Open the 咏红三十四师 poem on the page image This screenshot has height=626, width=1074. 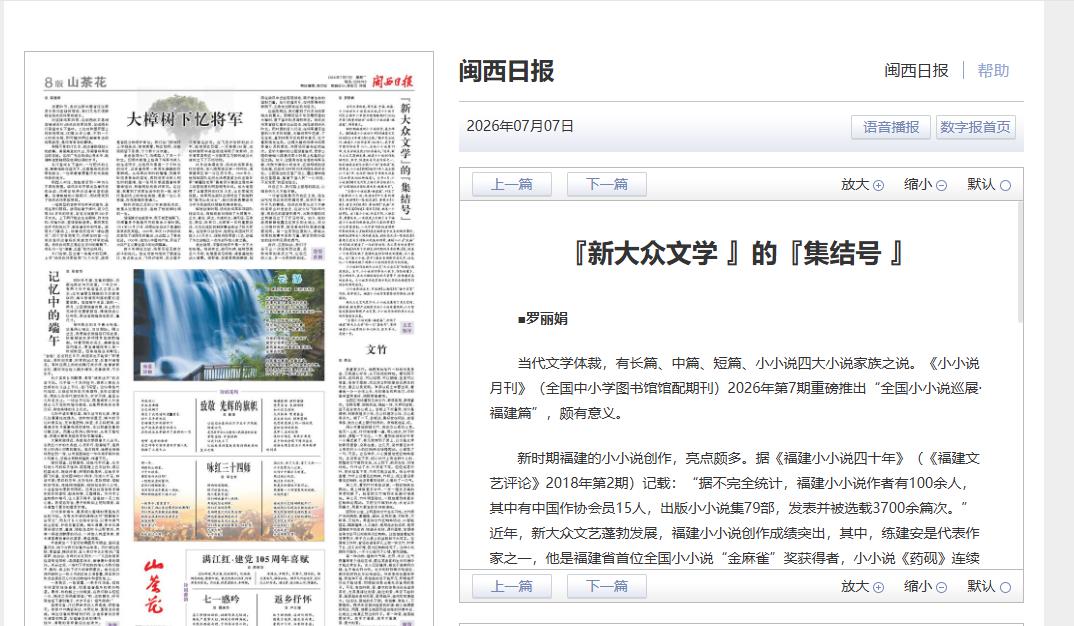[x=229, y=467]
